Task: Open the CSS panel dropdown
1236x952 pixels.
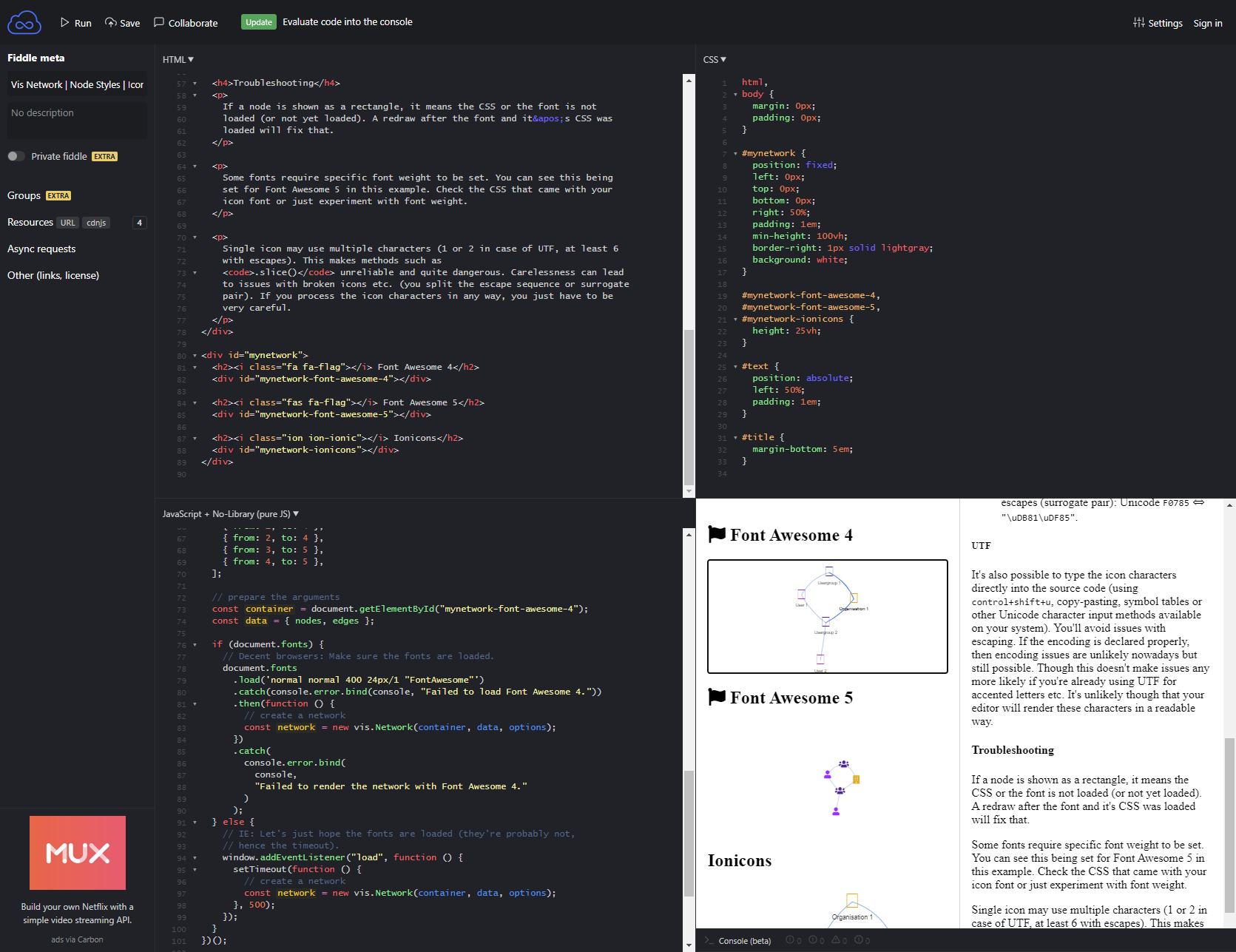Action: 714,59
